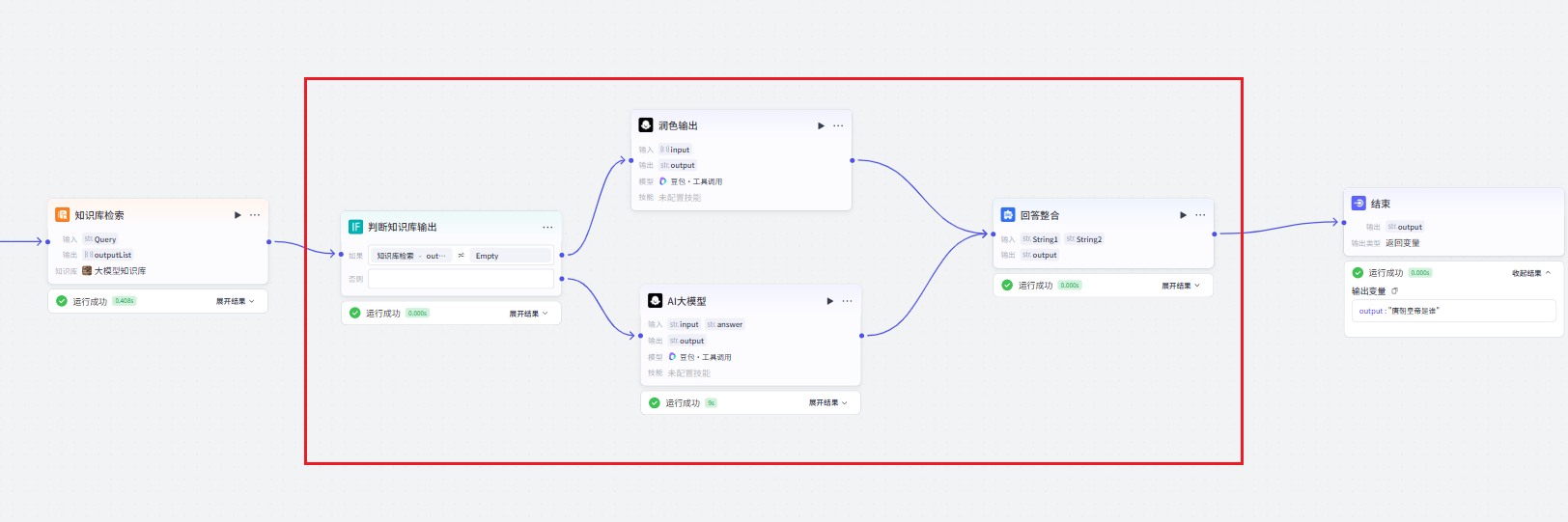
Task: Click the 结束 node icon
Action: tap(1358, 204)
